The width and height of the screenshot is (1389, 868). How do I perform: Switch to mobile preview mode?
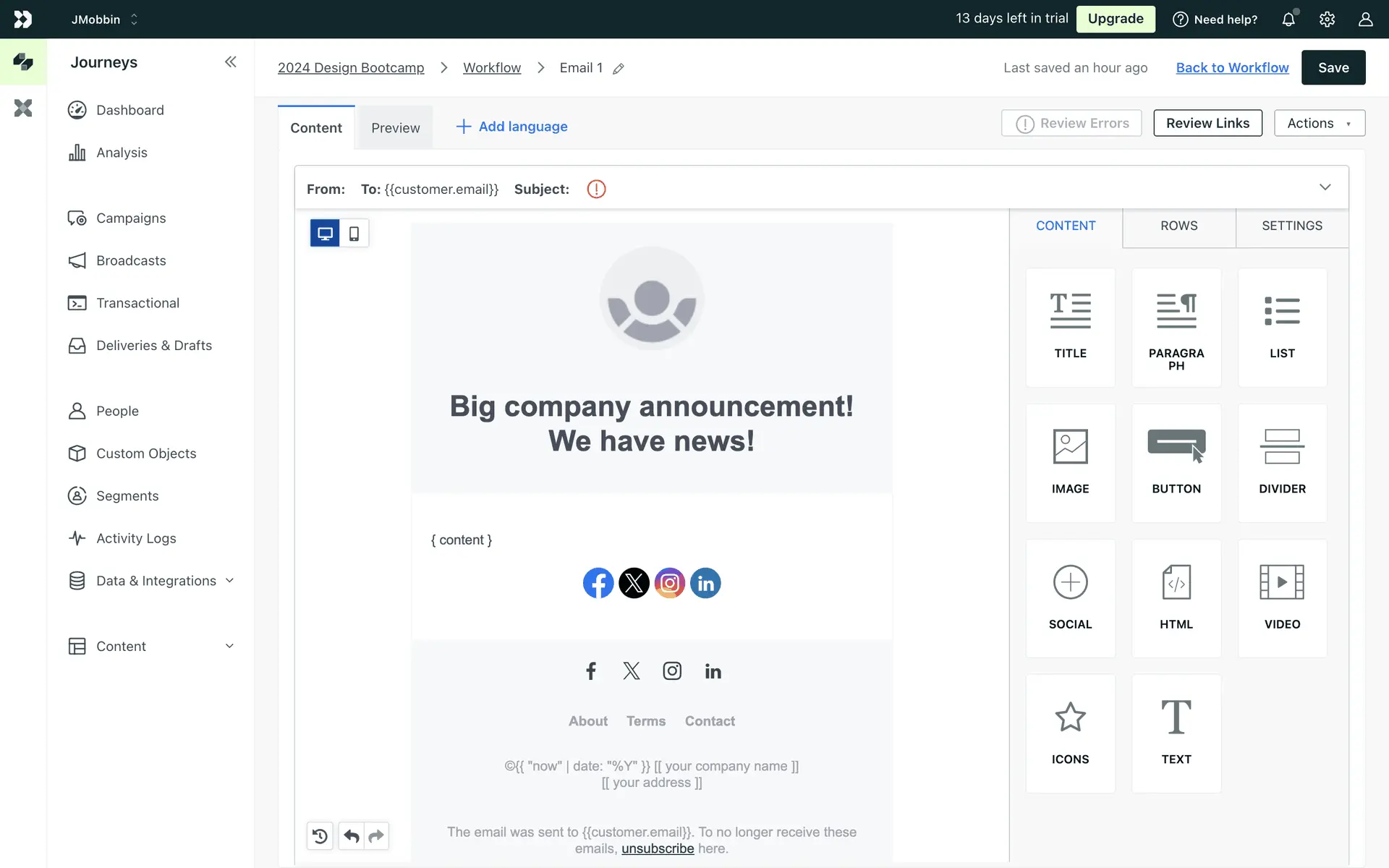click(354, 234)
